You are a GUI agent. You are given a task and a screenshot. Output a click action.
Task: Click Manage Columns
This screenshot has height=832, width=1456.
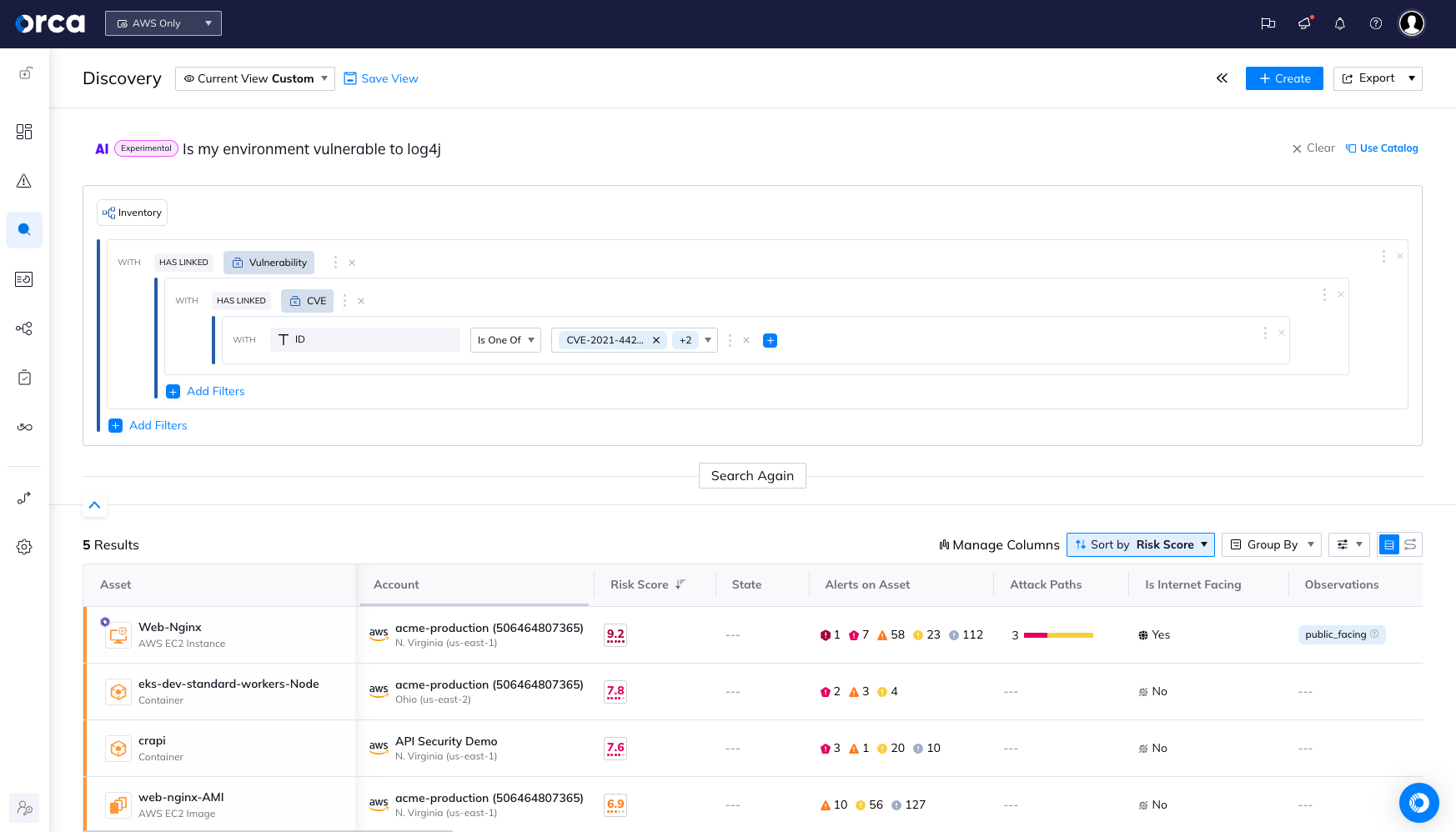coord(999,545)
